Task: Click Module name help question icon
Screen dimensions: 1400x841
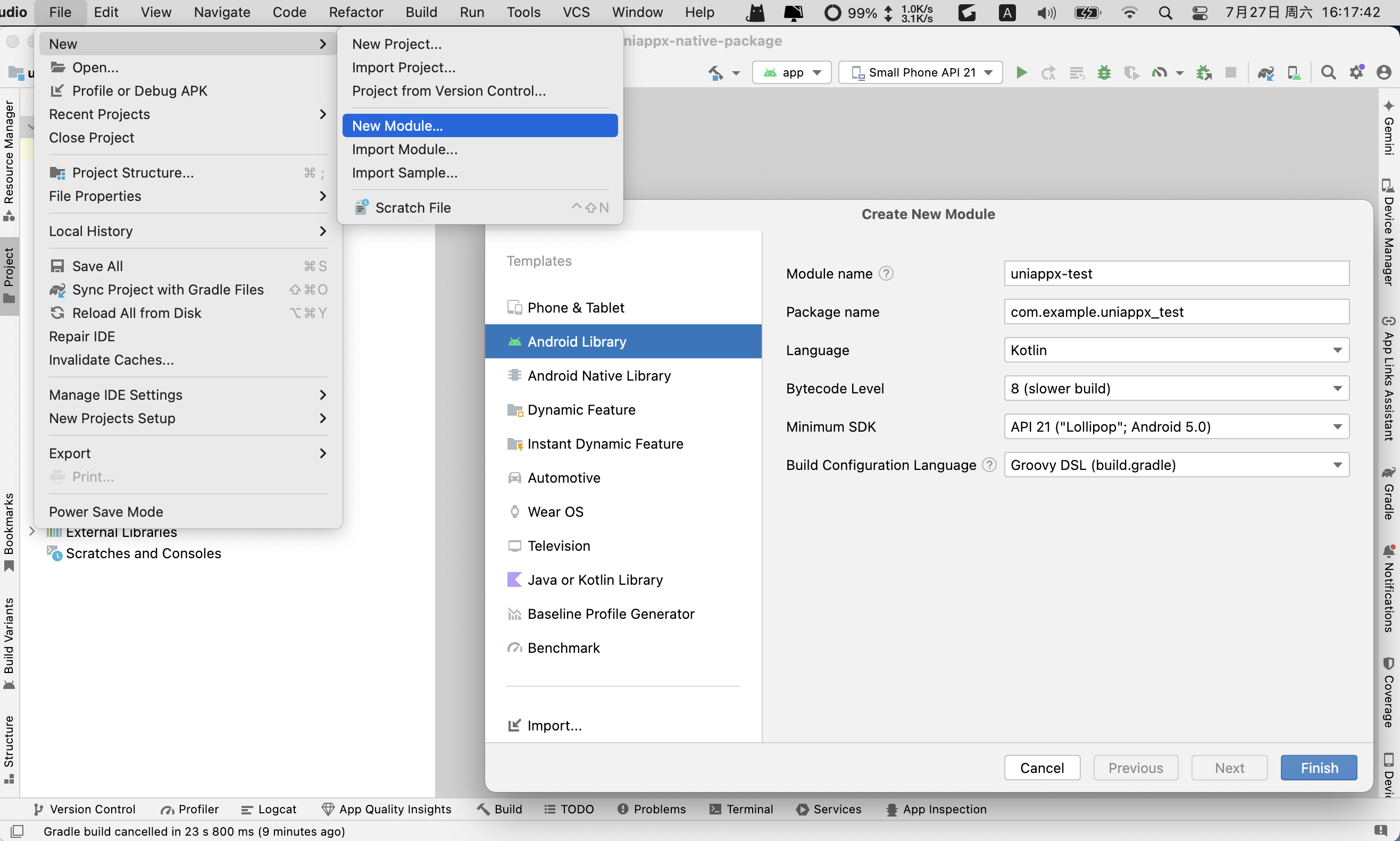Action: [x=886, y=274]
